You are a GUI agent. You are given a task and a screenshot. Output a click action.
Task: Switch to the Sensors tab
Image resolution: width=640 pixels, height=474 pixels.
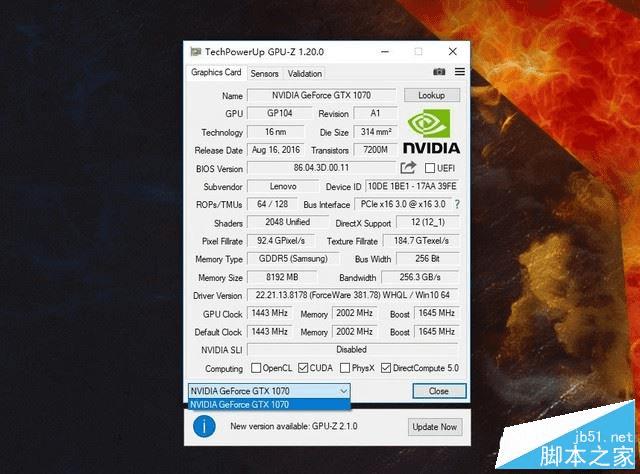tap(264, 73)
